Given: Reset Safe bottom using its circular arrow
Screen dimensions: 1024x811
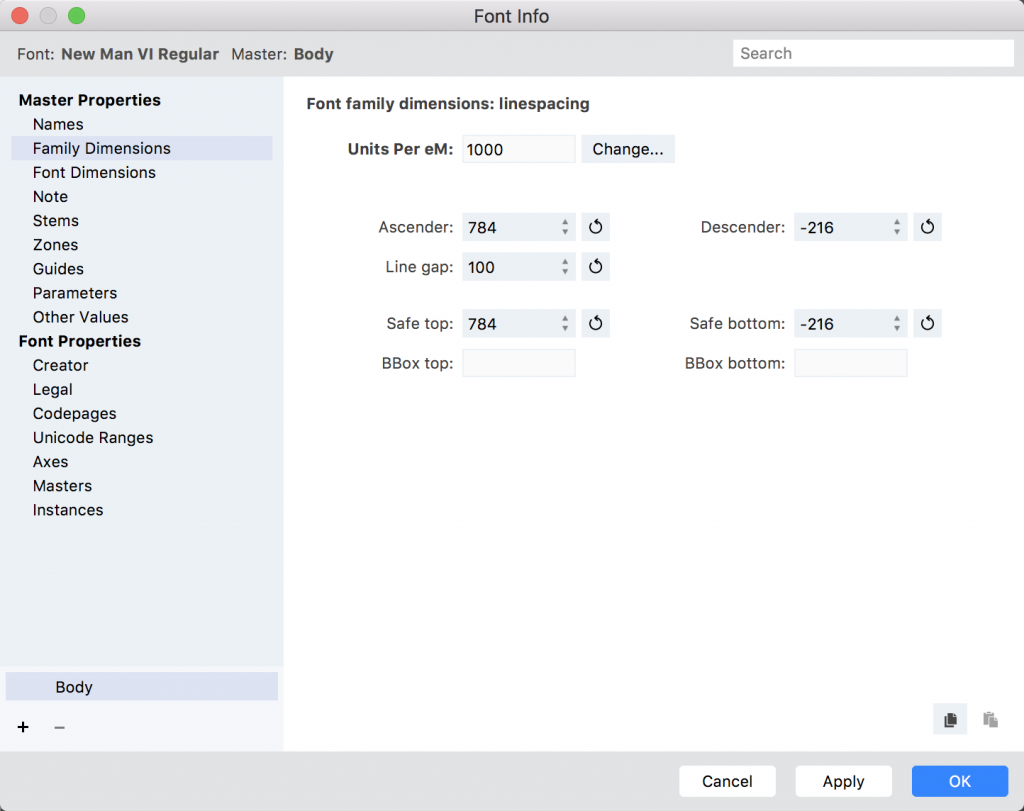Looking at the screenshot, I should (x=927, y=324).
